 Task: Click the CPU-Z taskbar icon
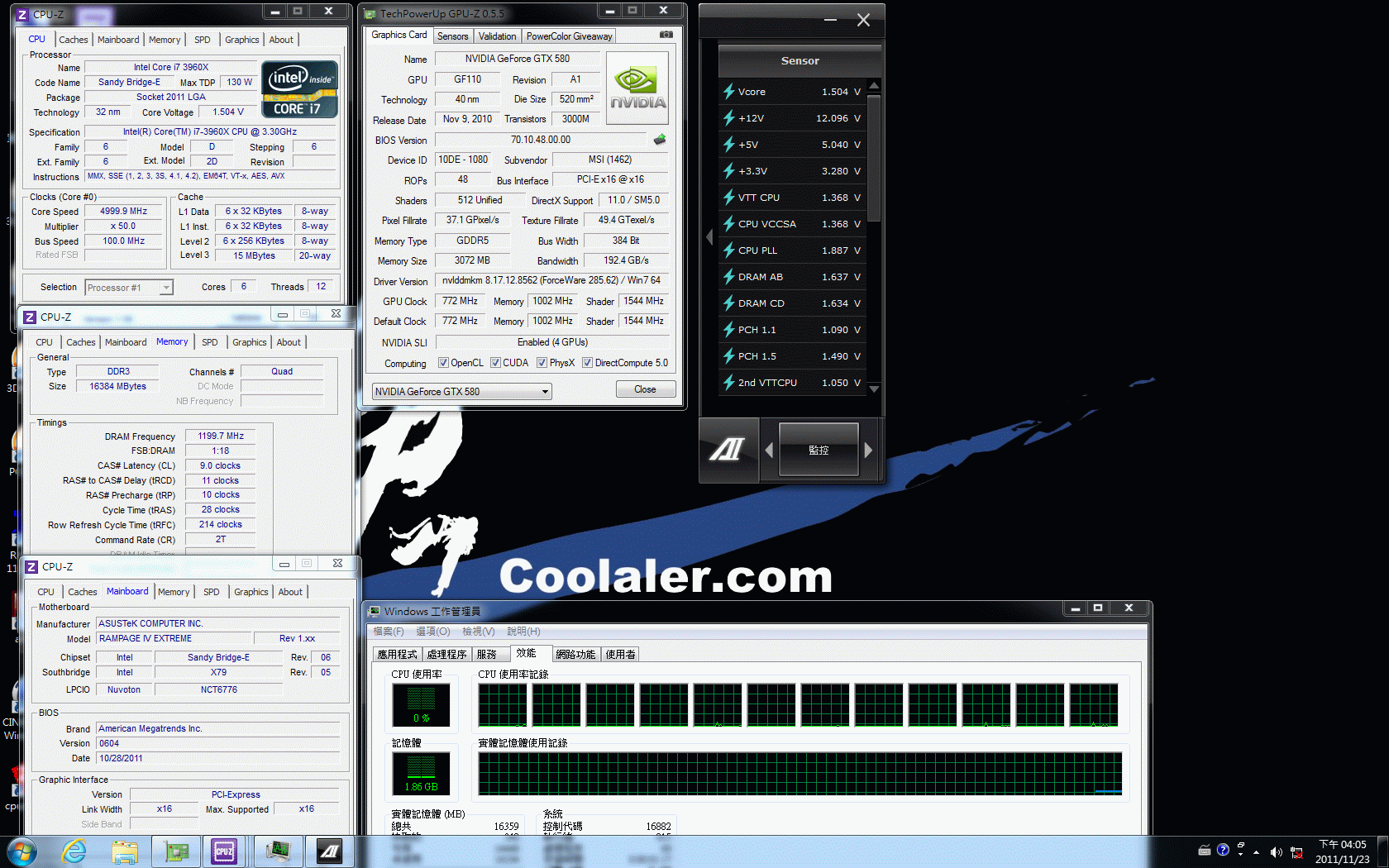[224, 851]
